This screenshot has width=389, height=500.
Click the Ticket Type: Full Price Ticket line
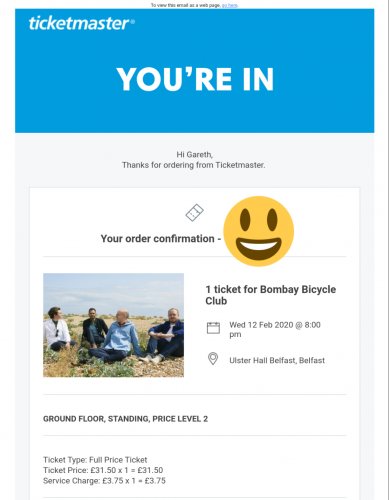(x=95, y=460)
